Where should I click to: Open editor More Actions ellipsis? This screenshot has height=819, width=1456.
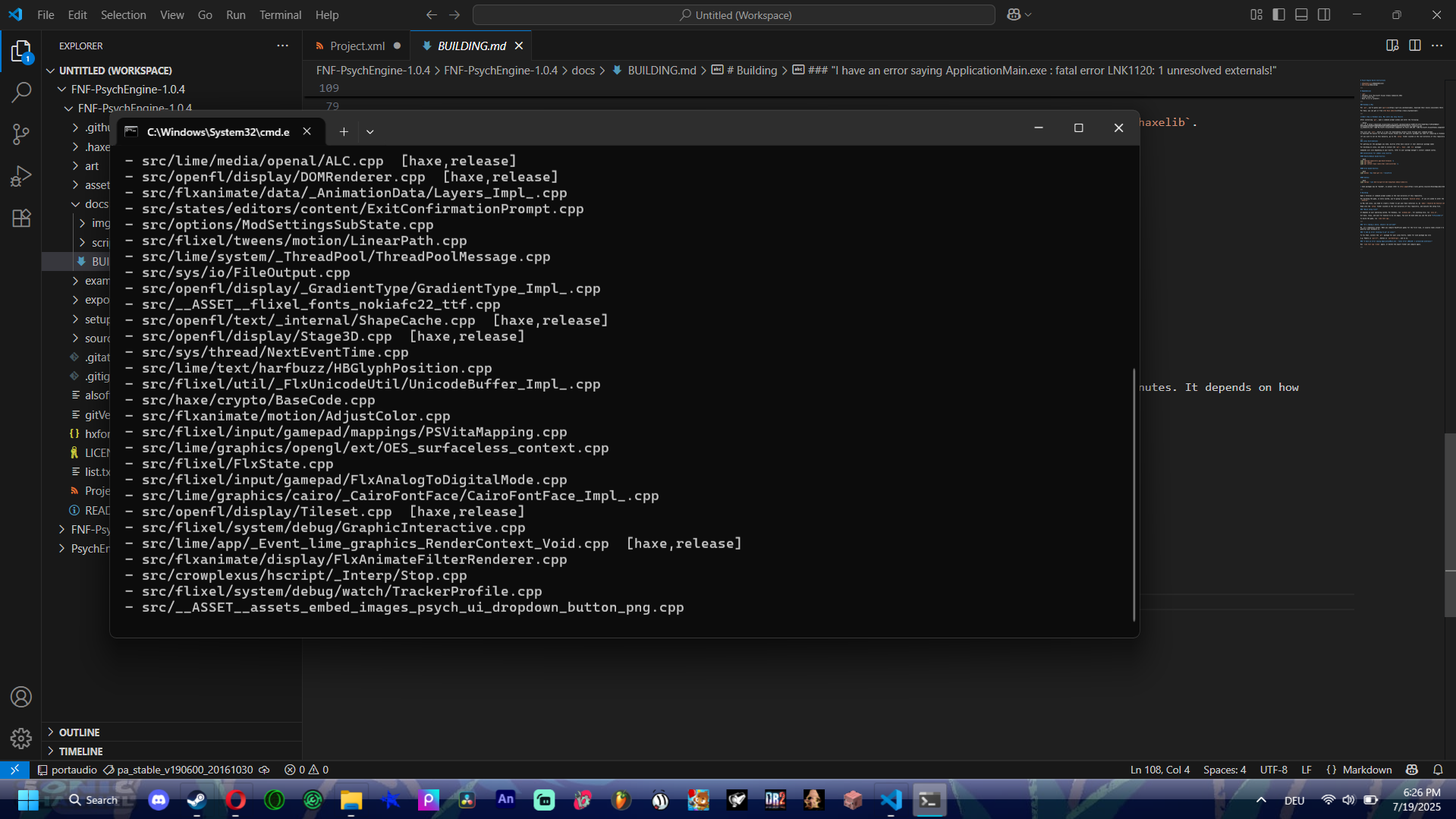click(1437, 46)
